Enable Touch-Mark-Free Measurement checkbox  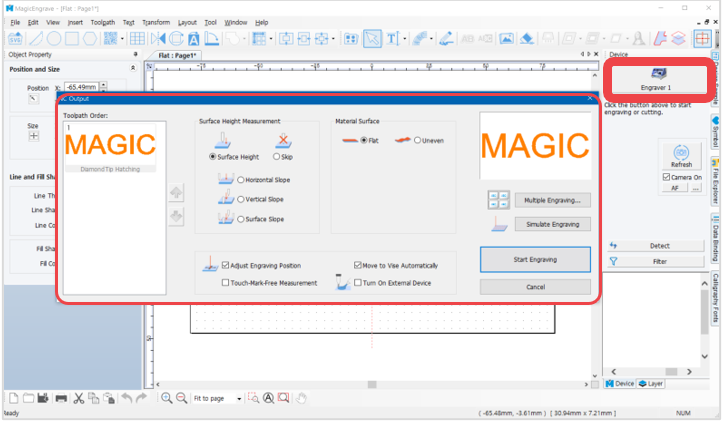(225, 283)
